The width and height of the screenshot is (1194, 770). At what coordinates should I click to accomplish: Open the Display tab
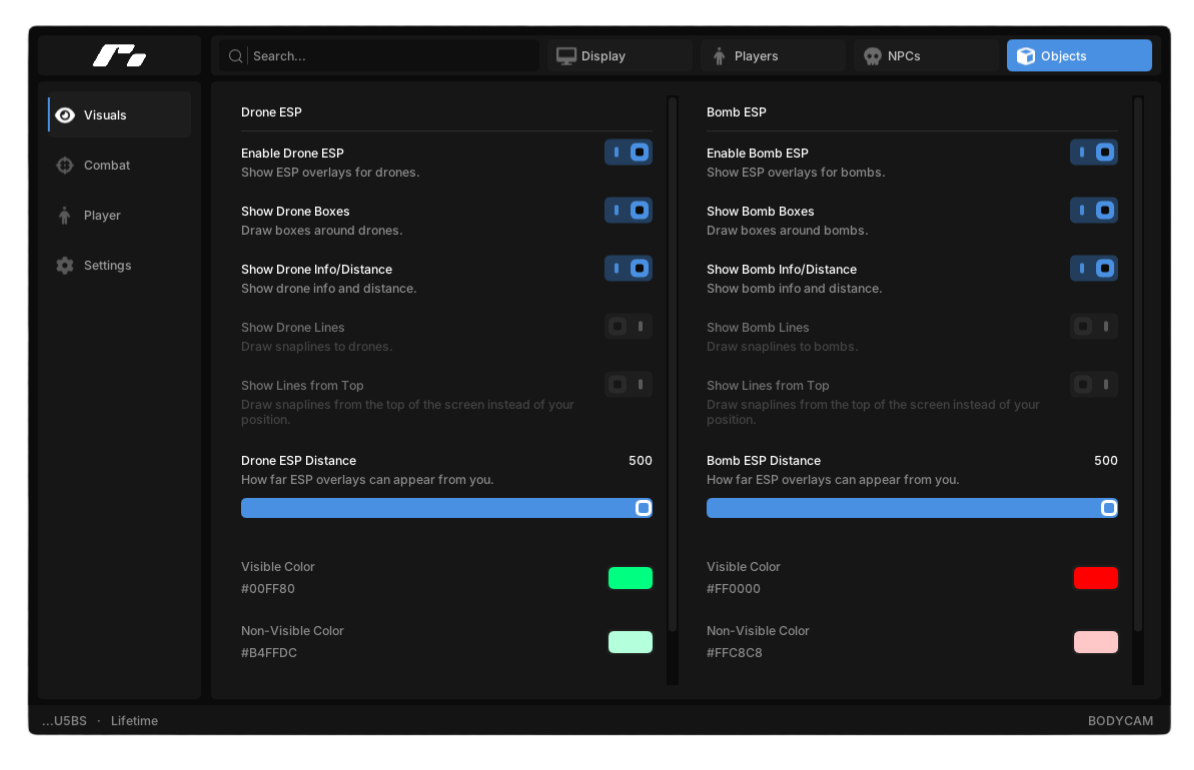620,56
